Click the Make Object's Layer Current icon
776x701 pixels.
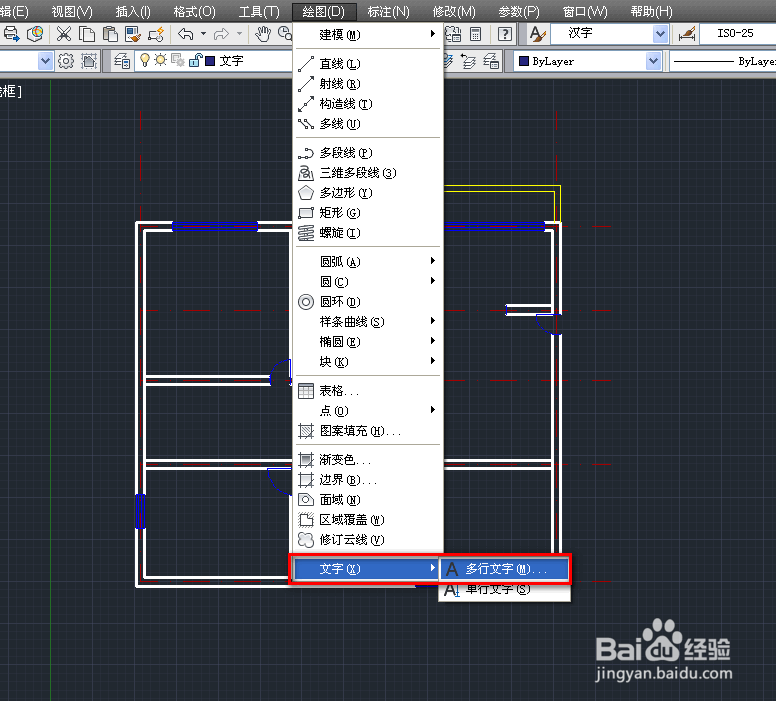[447, 61]
